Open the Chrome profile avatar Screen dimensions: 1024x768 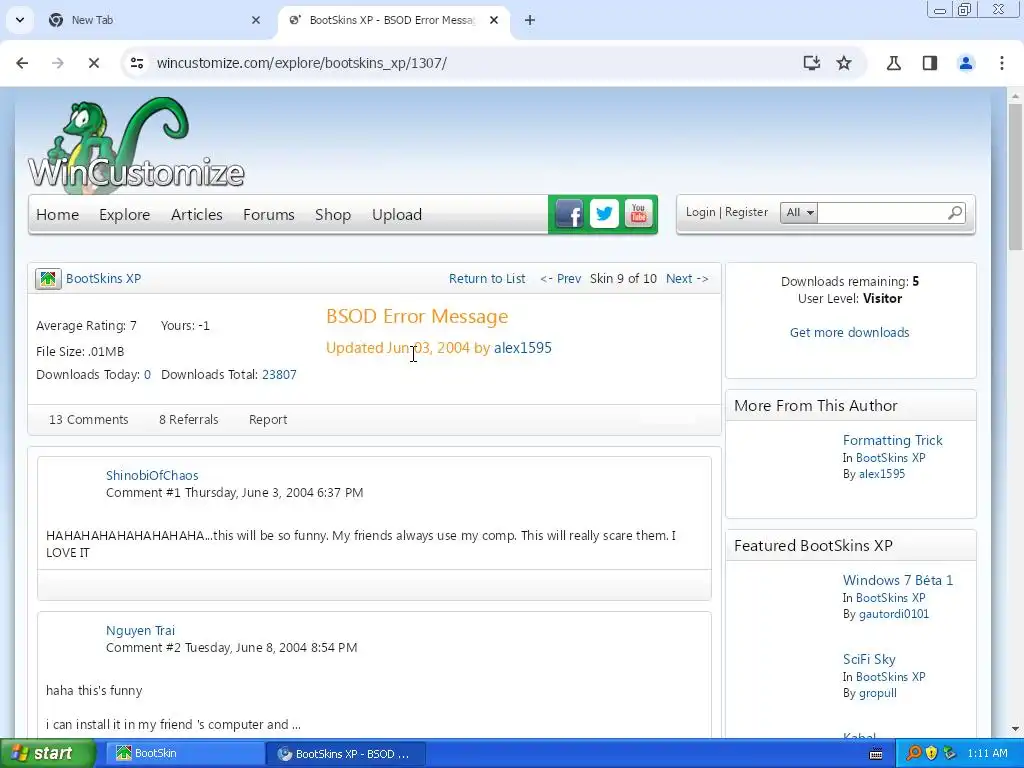(966, 63)
